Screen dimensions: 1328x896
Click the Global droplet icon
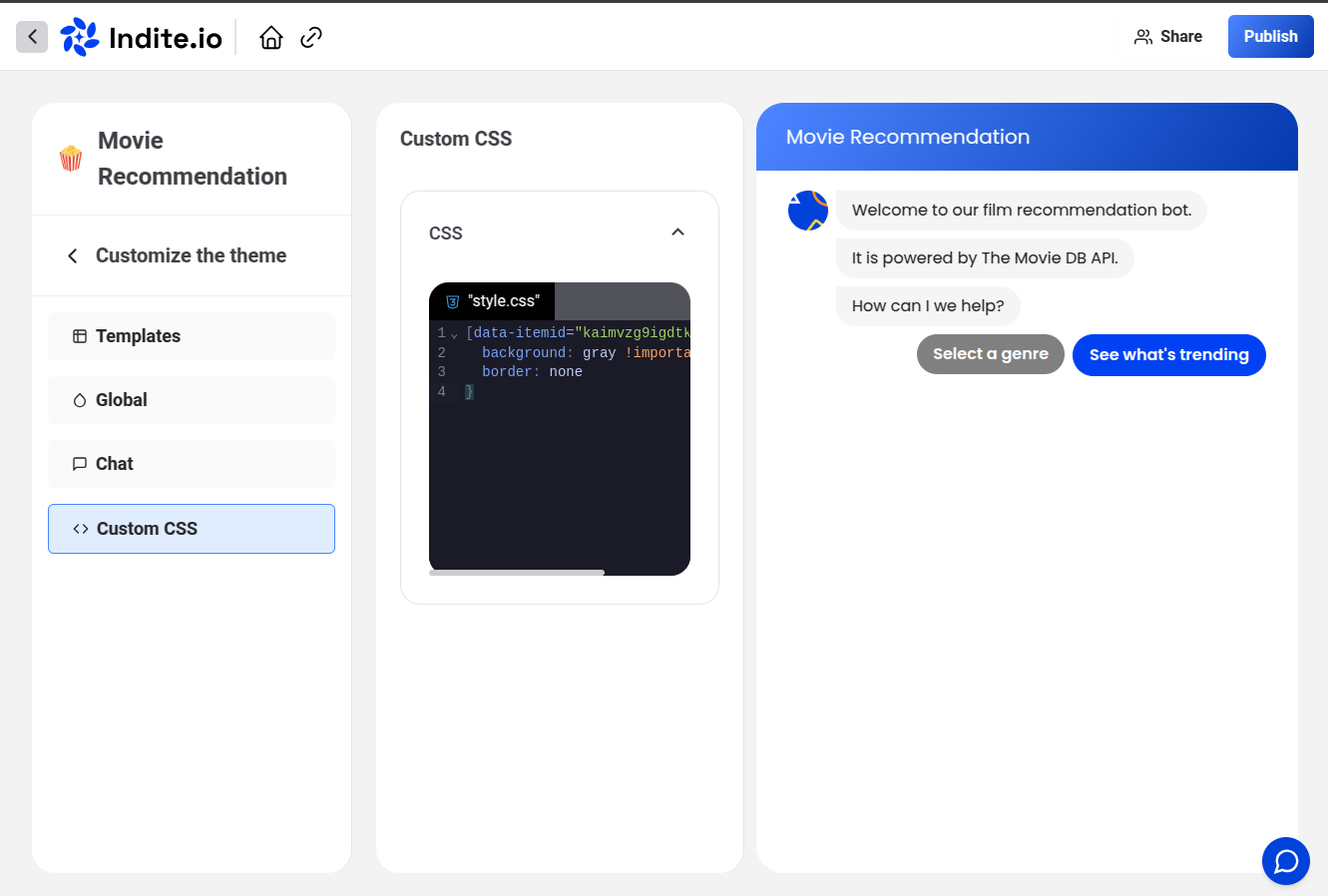(79, 399)
